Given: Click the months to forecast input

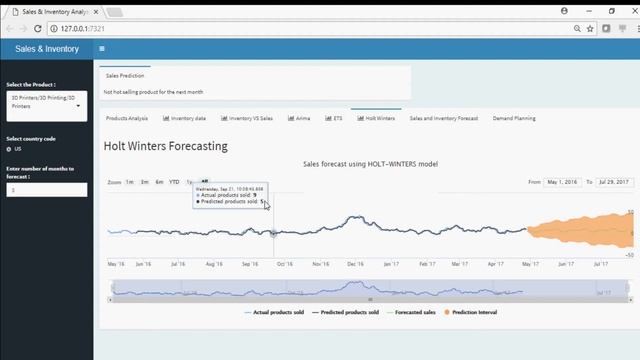Looking at the screenshot, I should (47, 190).
